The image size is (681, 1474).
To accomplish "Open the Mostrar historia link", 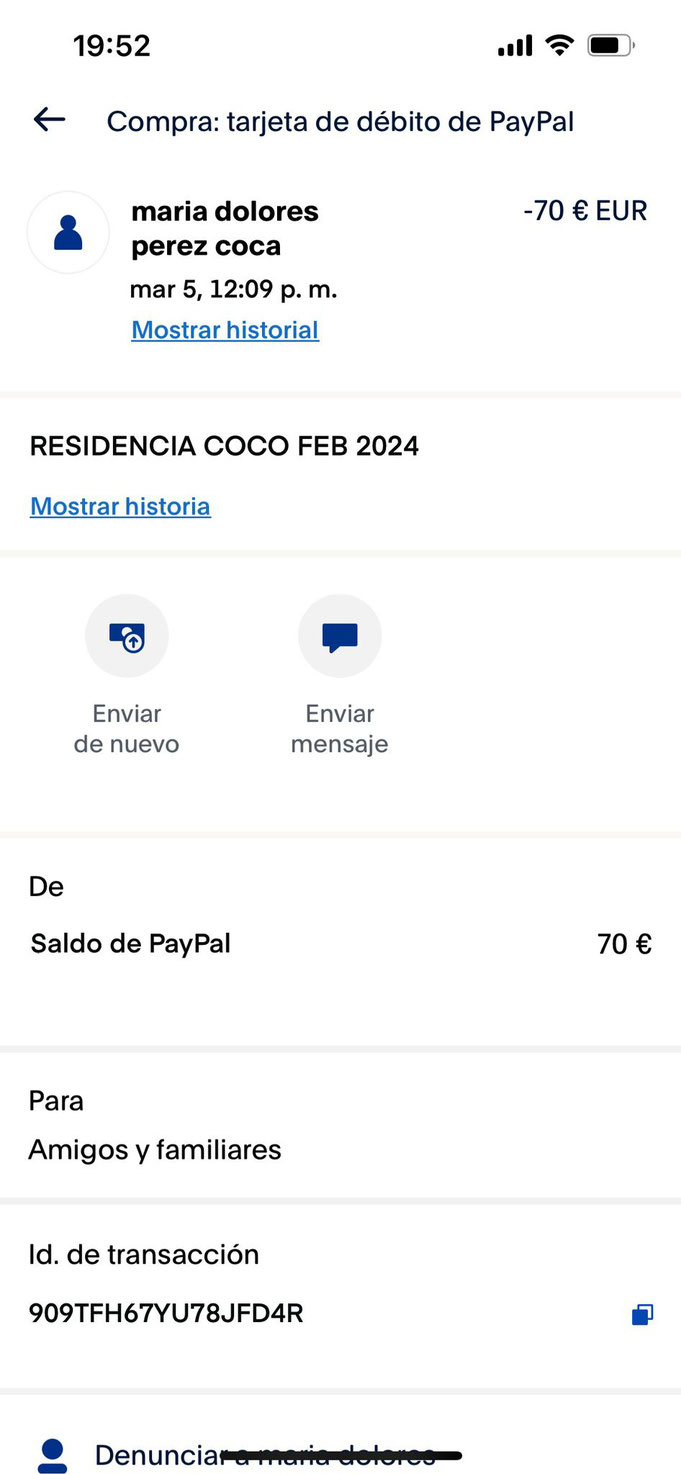I will click(x=120, y=506).
